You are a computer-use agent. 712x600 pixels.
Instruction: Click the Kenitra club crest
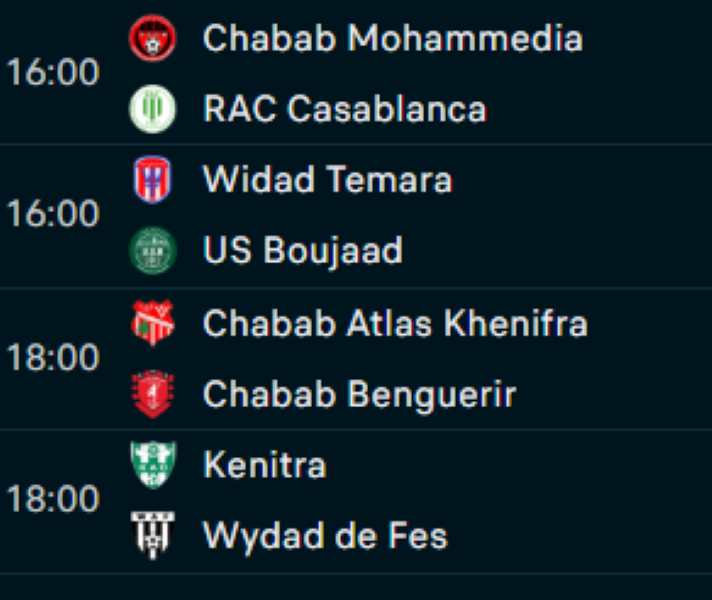click(x=153, y=465)
